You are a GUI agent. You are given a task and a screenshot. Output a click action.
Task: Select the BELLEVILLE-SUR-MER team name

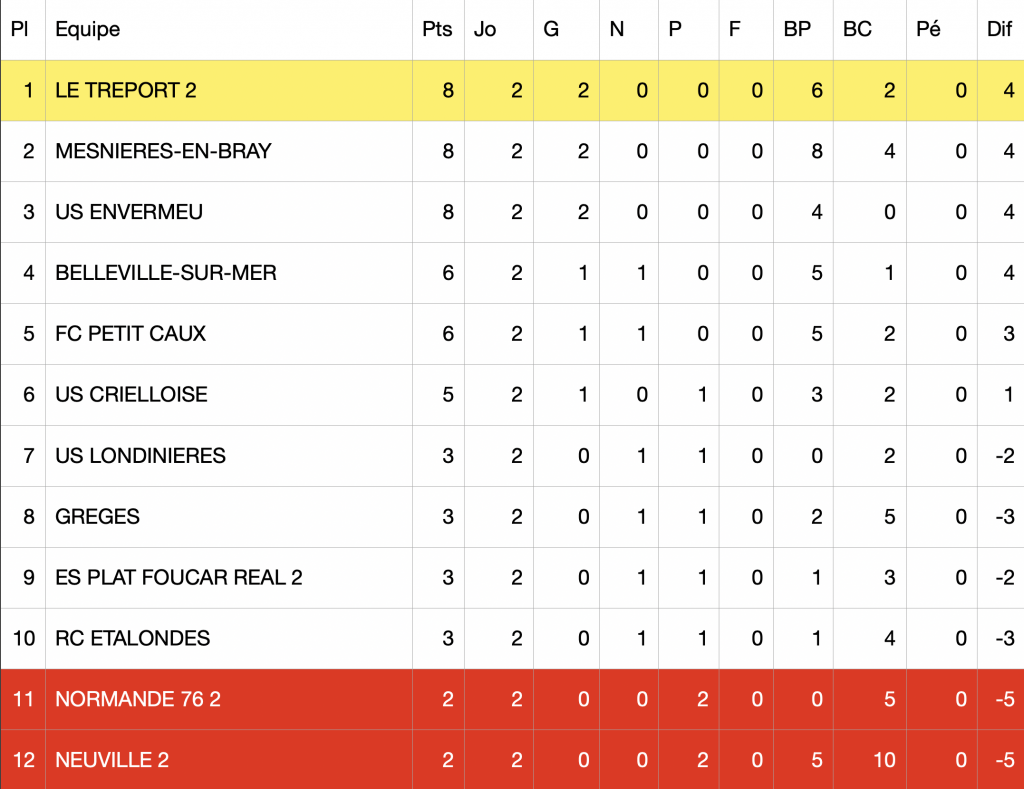pyautogui.click(x=166, y=273)
